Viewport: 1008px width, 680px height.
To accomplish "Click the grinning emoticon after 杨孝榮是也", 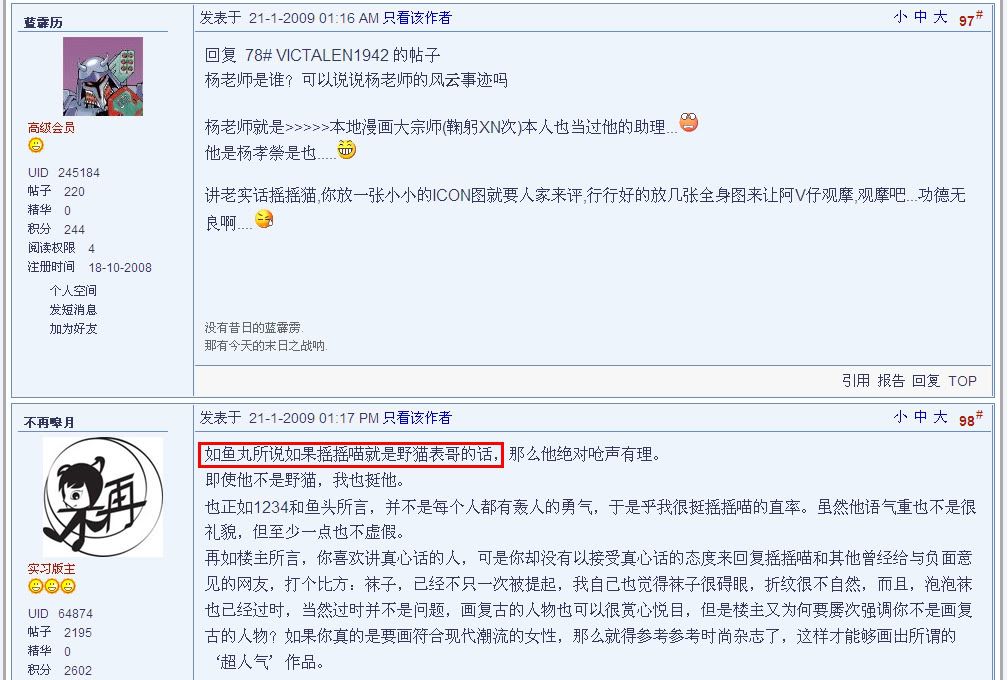I will (346, 150).
